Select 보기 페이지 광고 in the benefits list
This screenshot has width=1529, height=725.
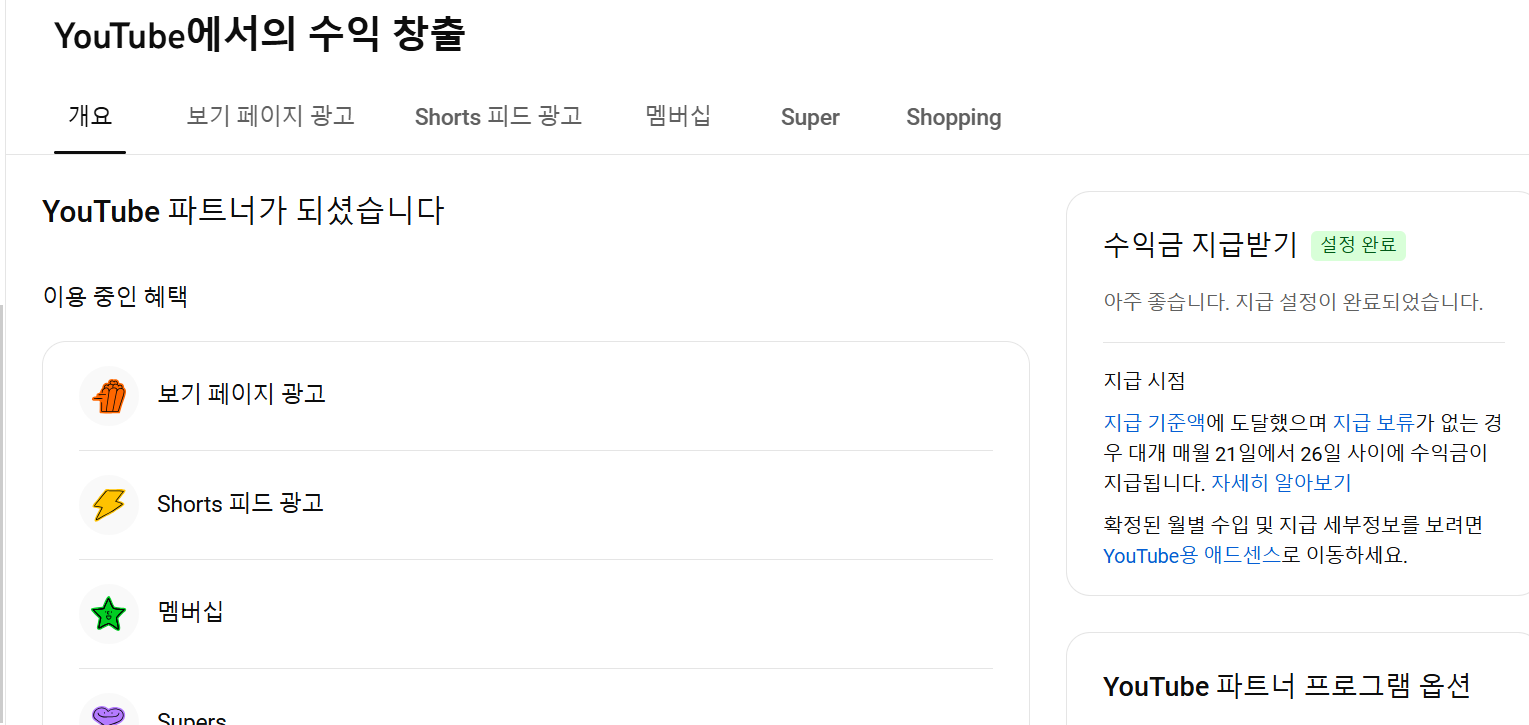click(242, 394)
